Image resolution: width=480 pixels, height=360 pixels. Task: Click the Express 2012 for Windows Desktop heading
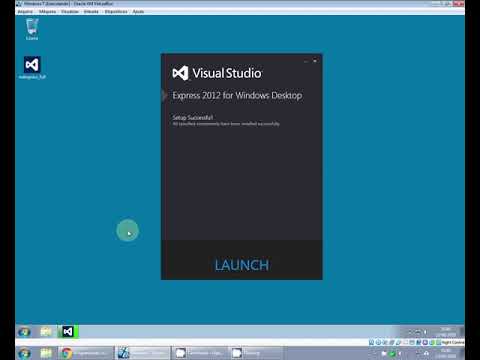click(x=237, y=95)
